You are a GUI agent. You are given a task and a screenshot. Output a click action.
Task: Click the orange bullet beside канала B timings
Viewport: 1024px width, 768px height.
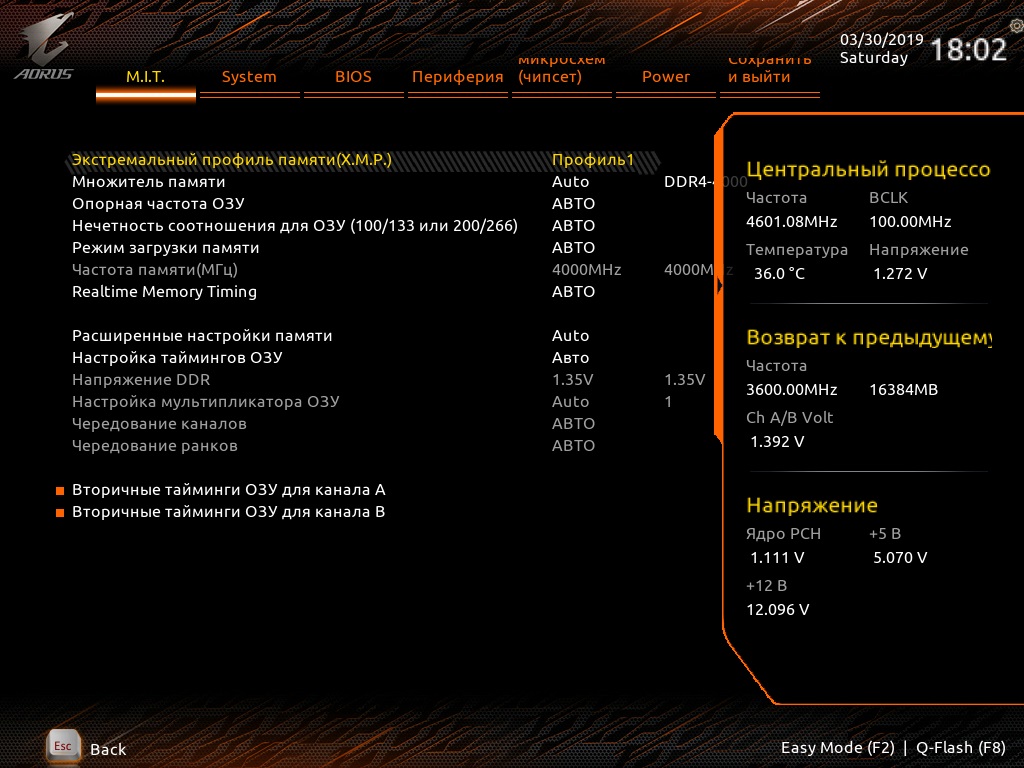pyautogui.click(x=60, y=513)
